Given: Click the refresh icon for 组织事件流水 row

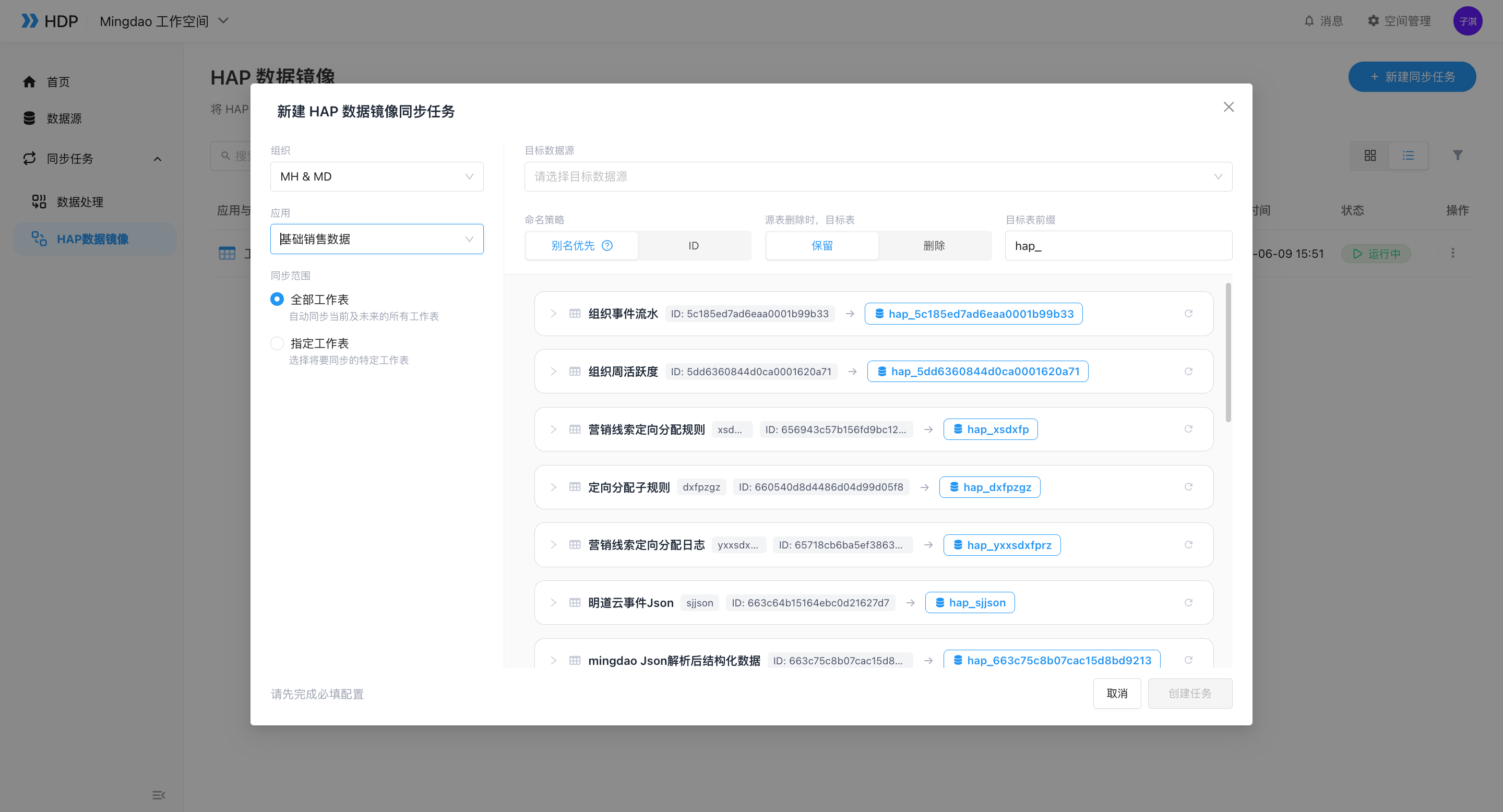Looking at the screenshot, I should (1188, 313).
